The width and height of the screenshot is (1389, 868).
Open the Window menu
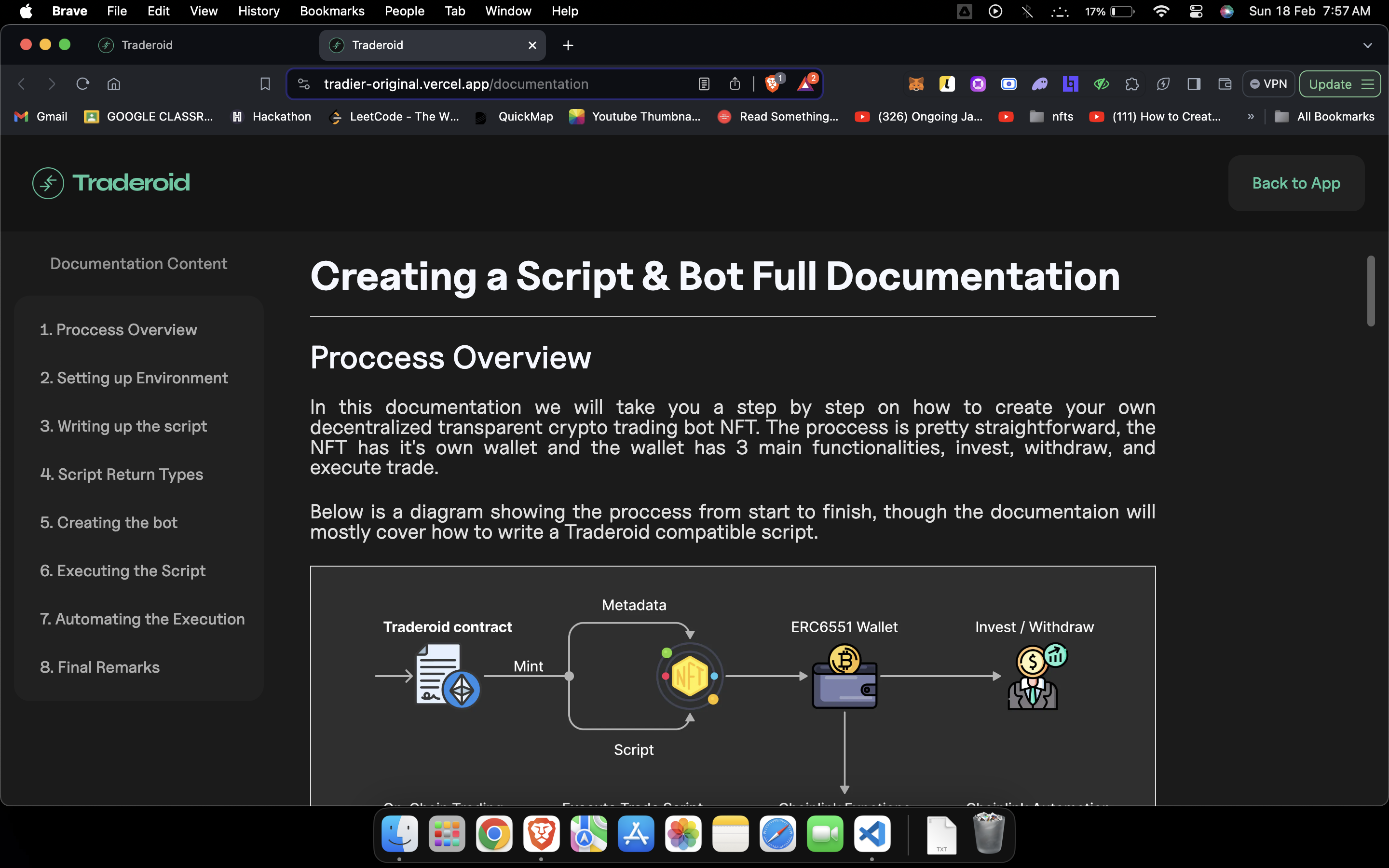click(x=508, y=11)
